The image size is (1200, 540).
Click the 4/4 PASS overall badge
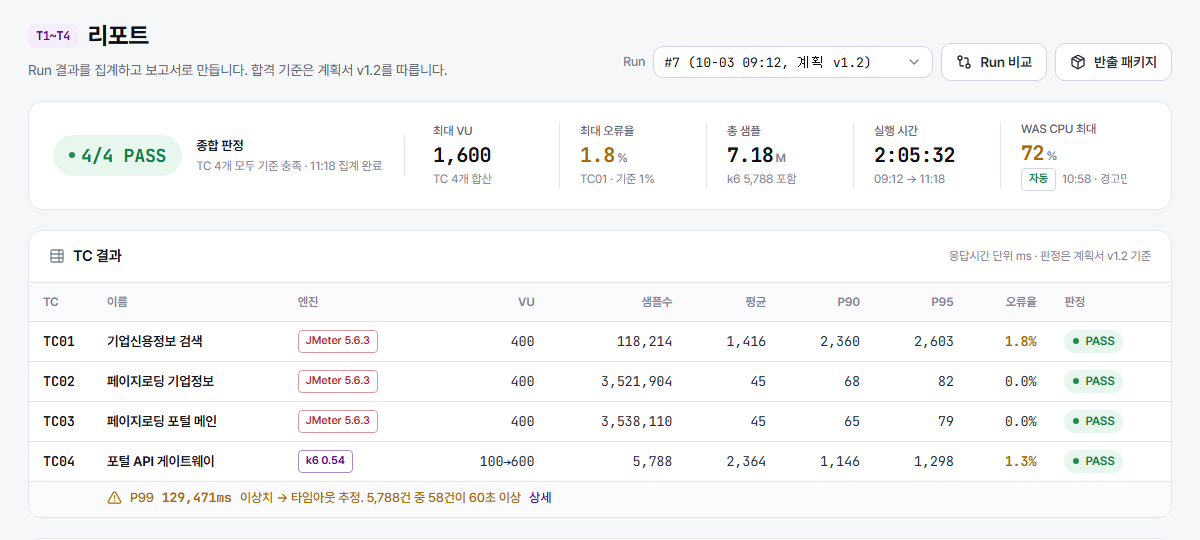click(117, 155)
